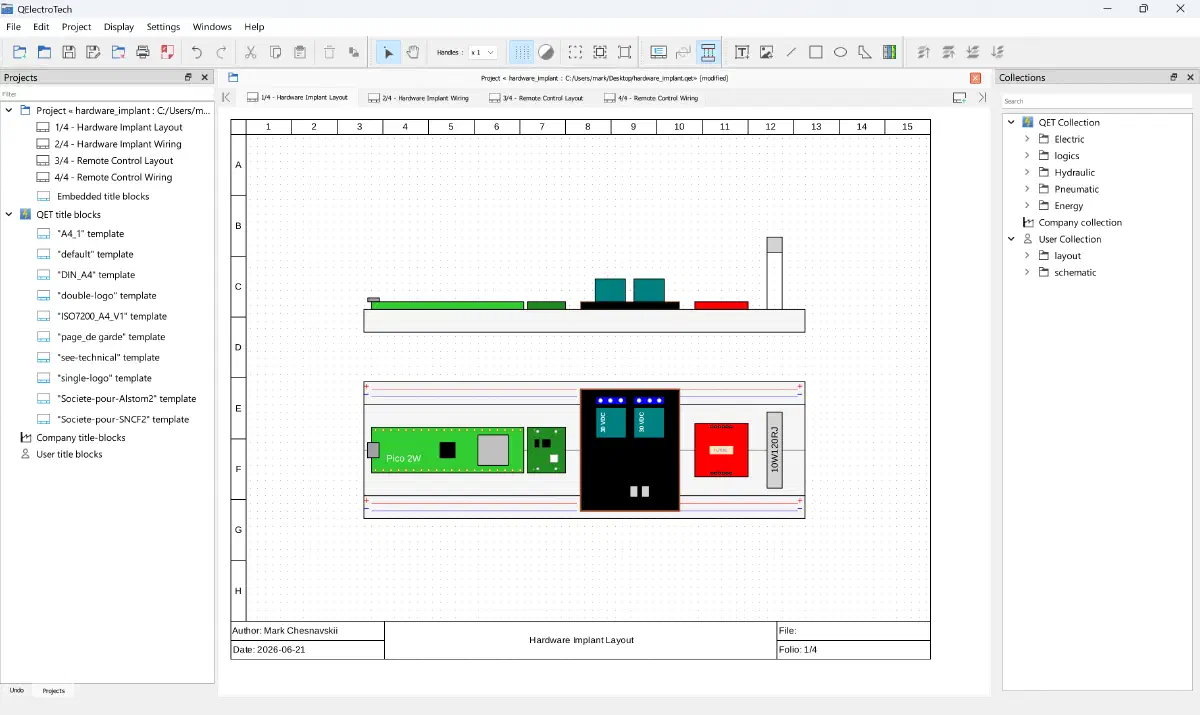Switch to the Undo panel tab
Viewport: 1200px width, 715px height.
[x=17, y=690]
